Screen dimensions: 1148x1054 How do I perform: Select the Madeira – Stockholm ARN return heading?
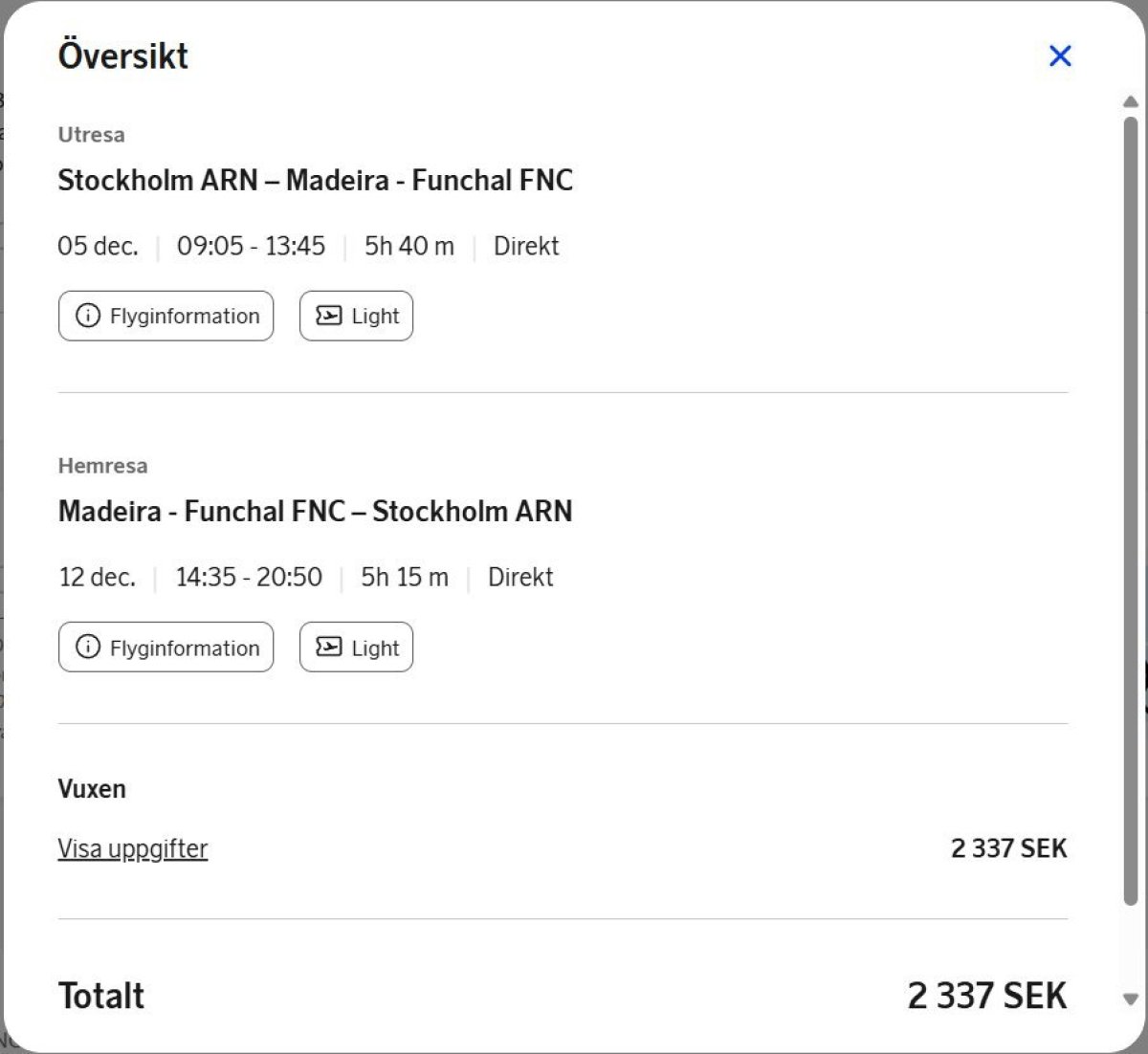click(x=316, y=511)
